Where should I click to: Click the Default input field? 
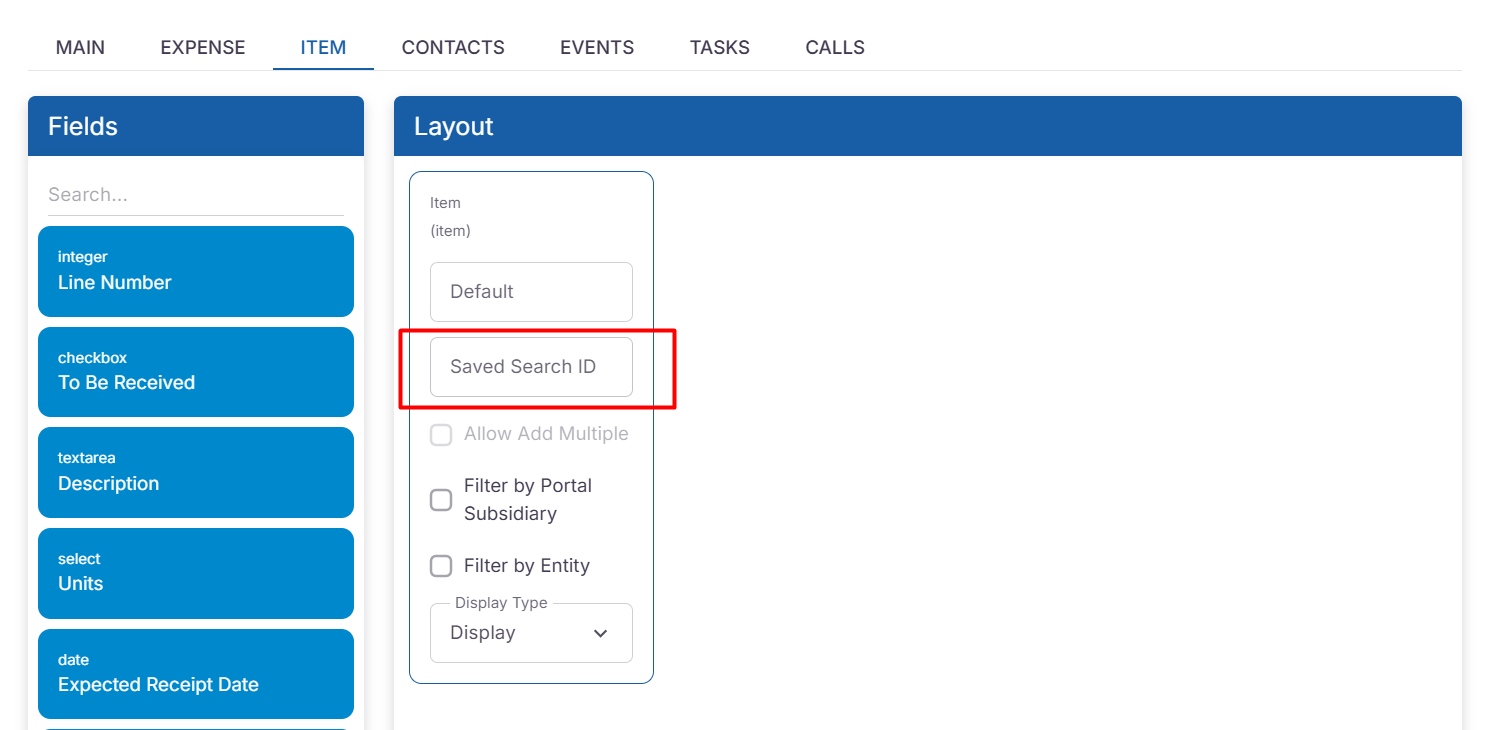point(531,292)
